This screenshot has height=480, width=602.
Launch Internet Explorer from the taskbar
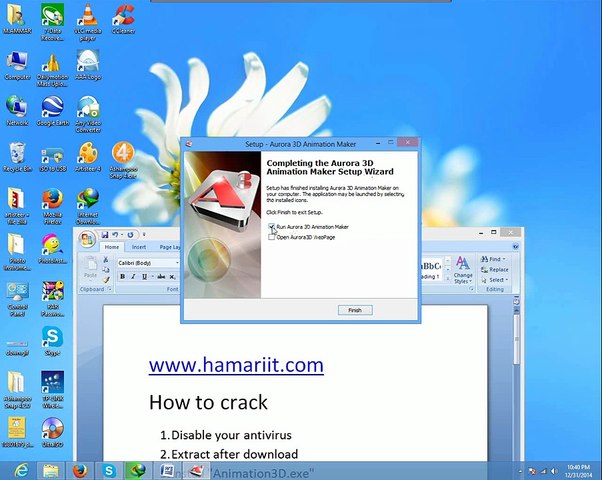pos(22,470)
